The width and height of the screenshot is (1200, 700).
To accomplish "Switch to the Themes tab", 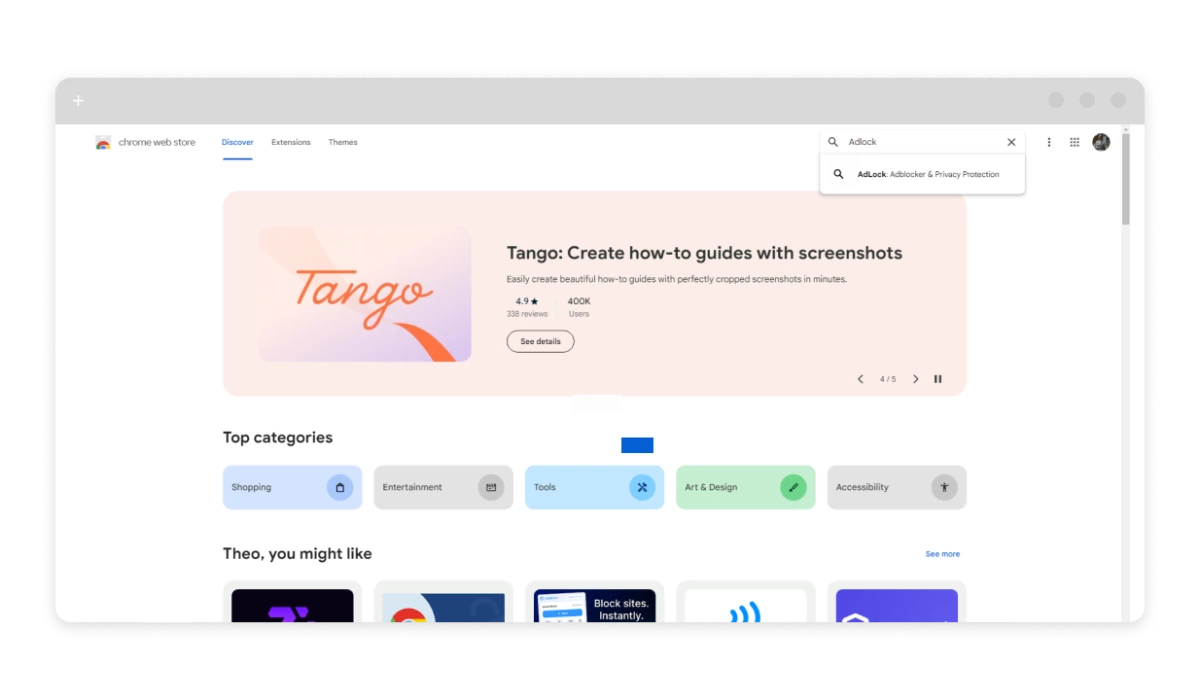I will [x=343, y=142].
